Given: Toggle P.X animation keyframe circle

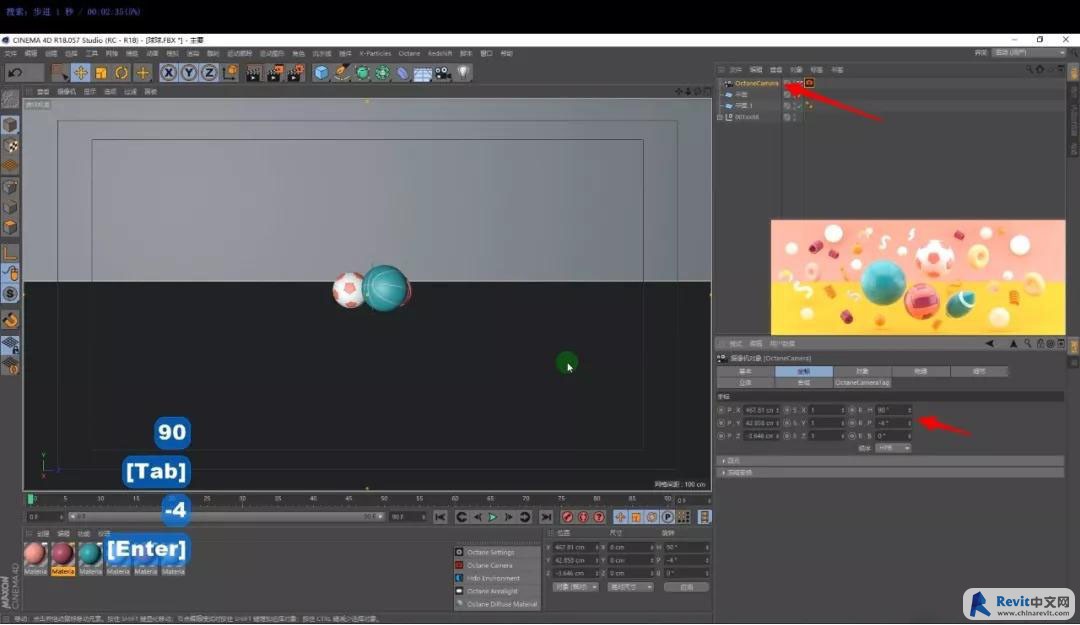Looking at the screenshot, I should [x=721, y=410].
